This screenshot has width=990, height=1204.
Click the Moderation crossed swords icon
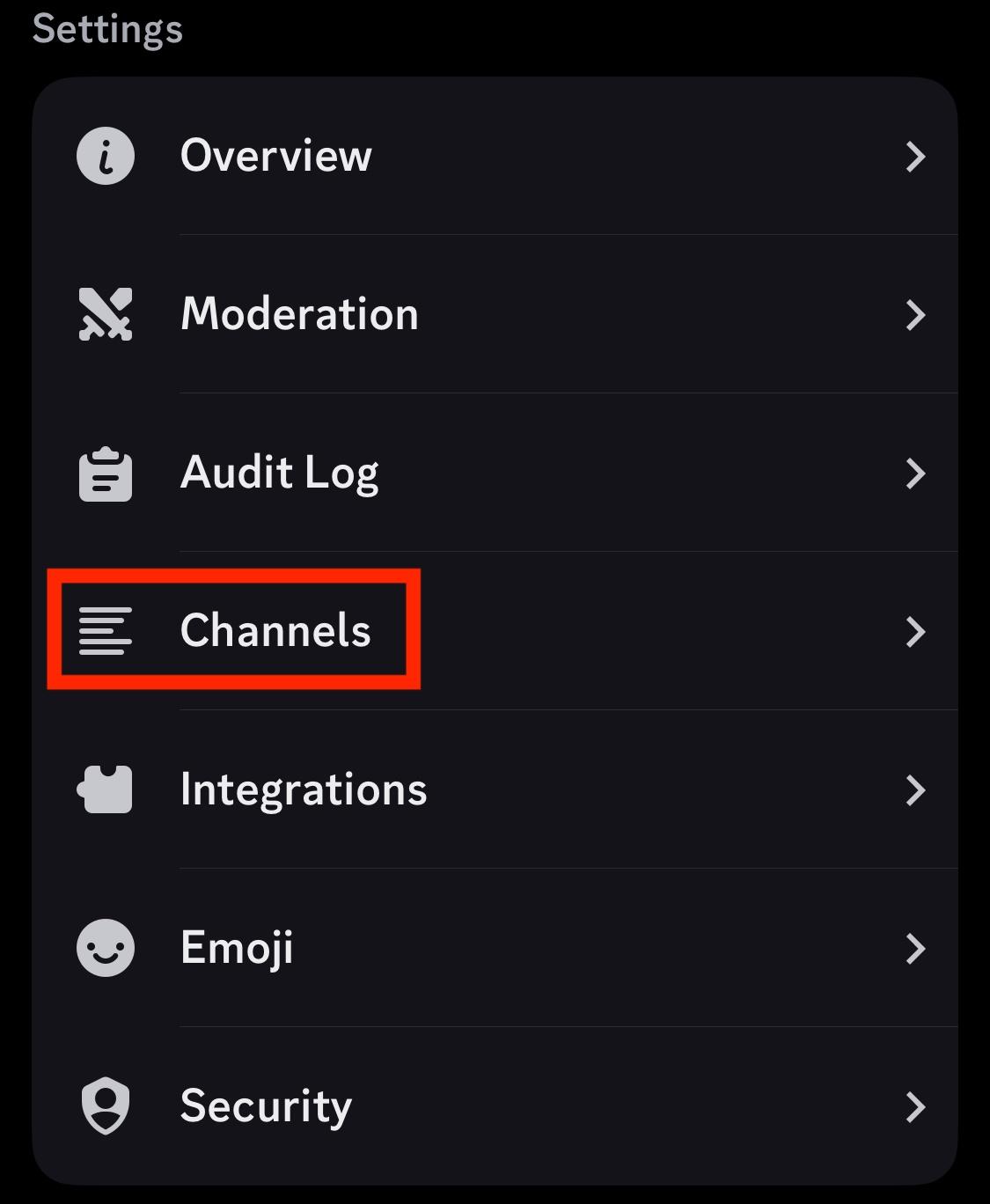(x=106, y=314)
